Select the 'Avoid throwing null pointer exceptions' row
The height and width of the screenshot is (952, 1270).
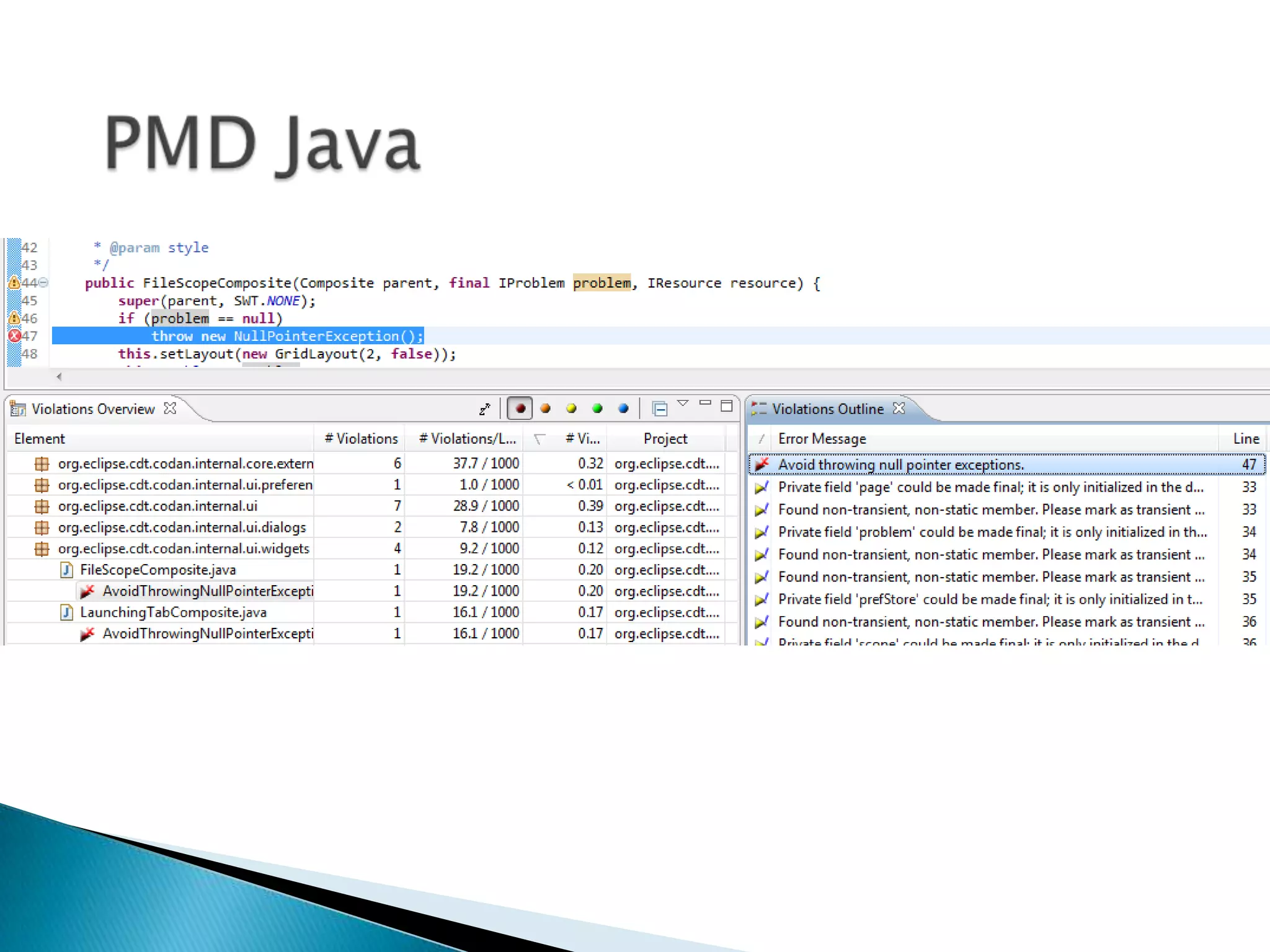[x=900, y=465]
